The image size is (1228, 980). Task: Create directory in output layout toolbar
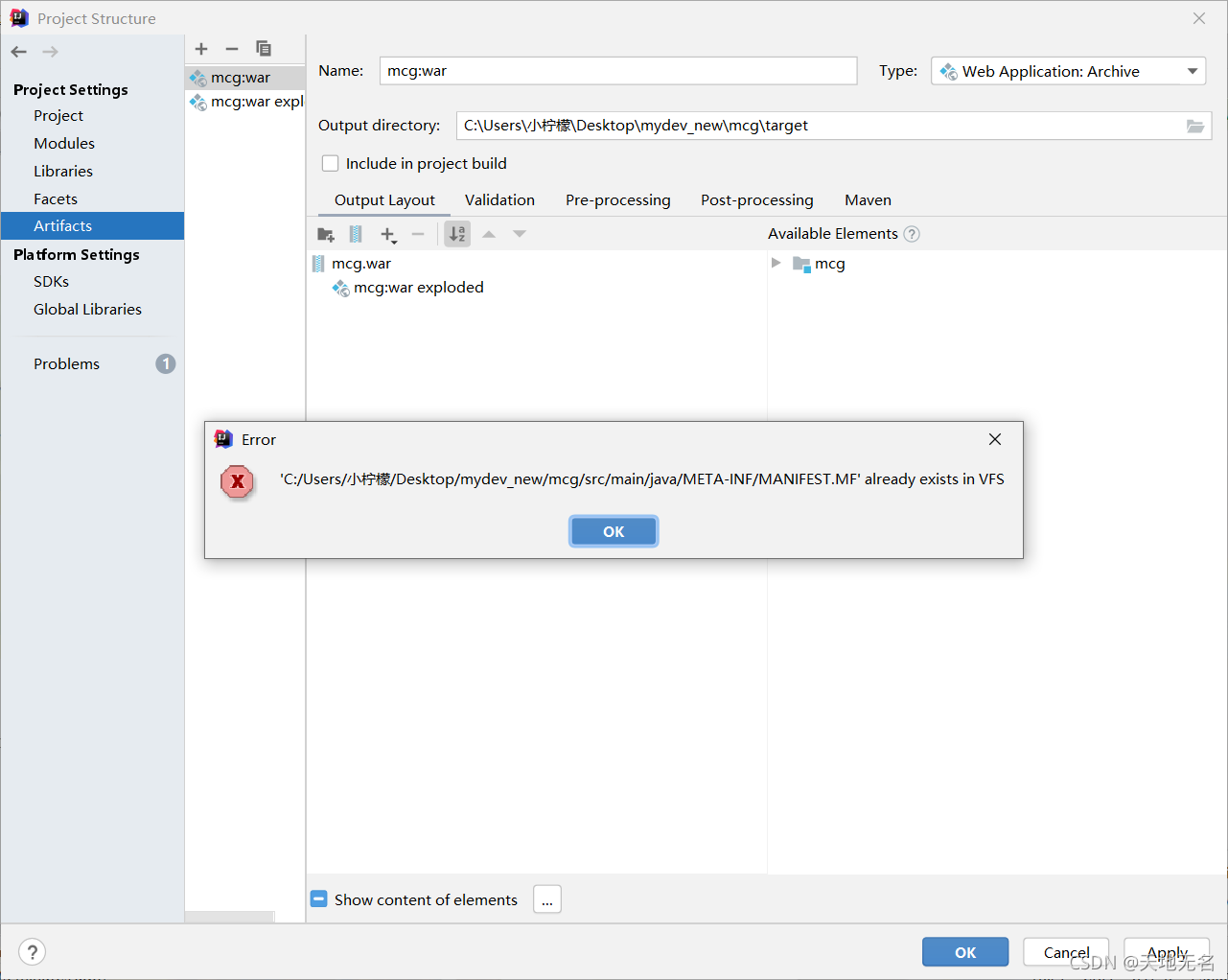[x=326, y=234]
